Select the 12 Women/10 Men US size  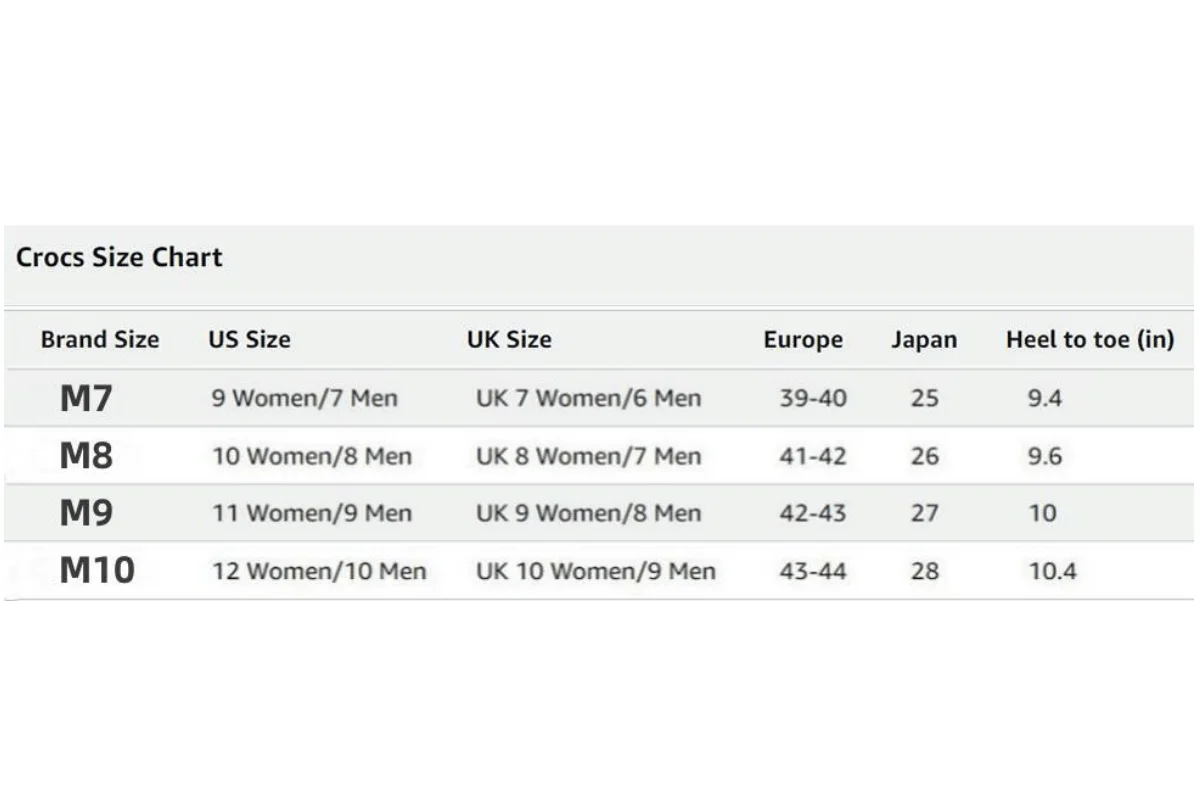point(319,572)
